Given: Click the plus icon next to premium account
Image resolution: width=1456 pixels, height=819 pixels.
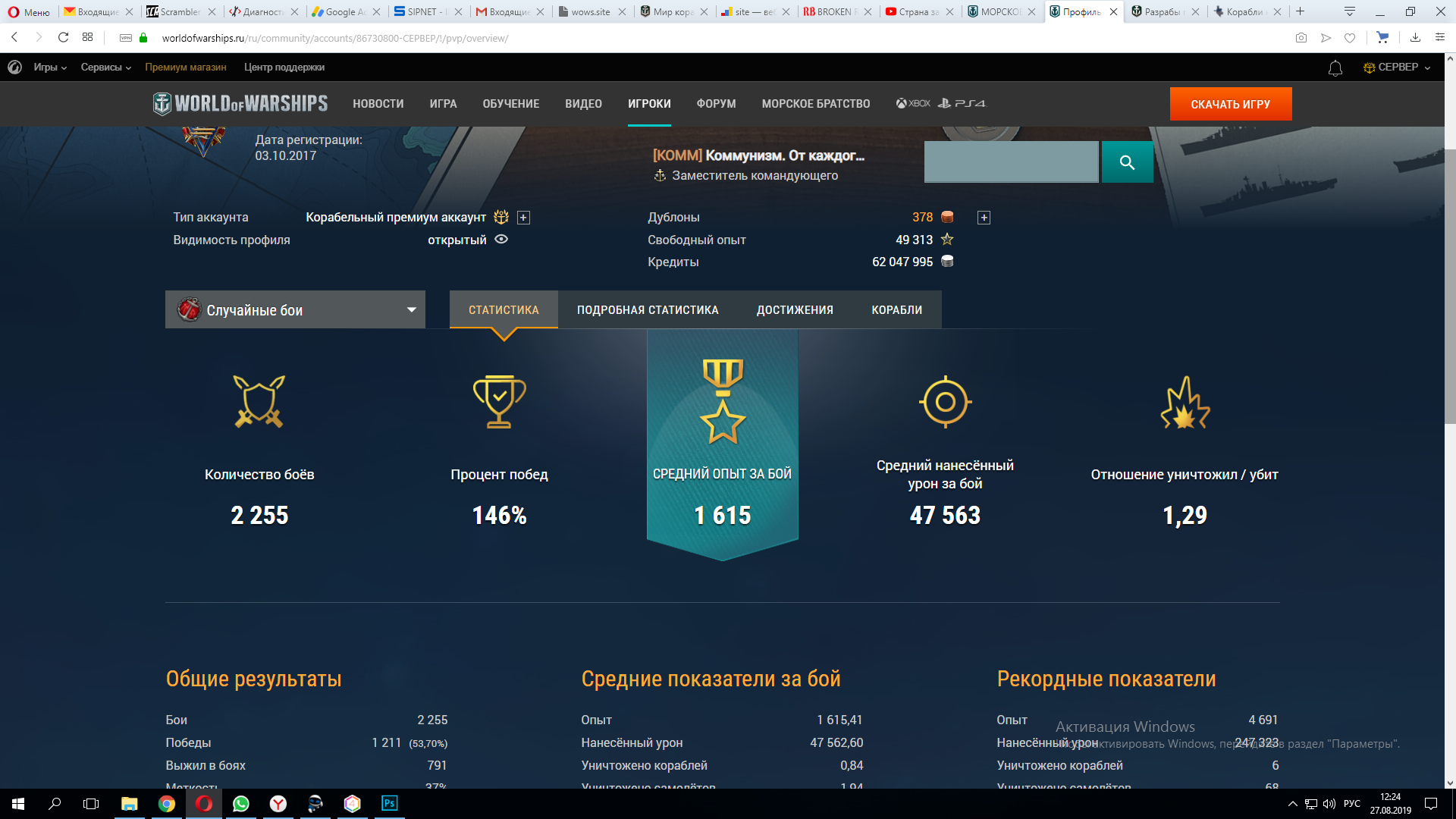Looking at the screenshot, I should (x=523, y=218).
